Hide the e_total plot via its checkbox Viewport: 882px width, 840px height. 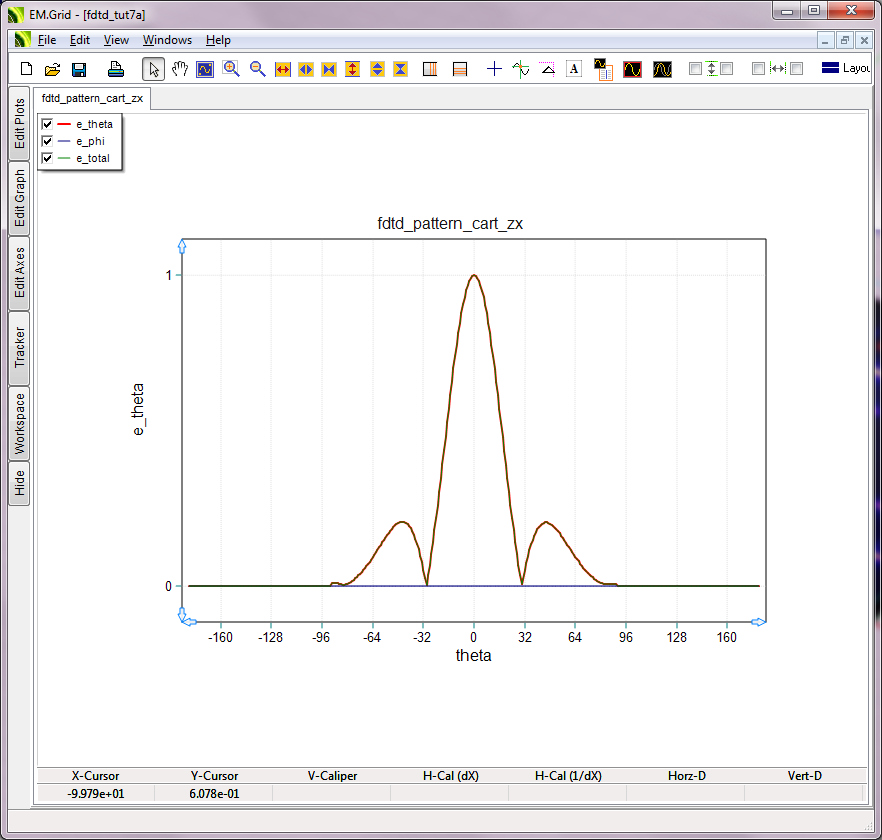[47, 158]
